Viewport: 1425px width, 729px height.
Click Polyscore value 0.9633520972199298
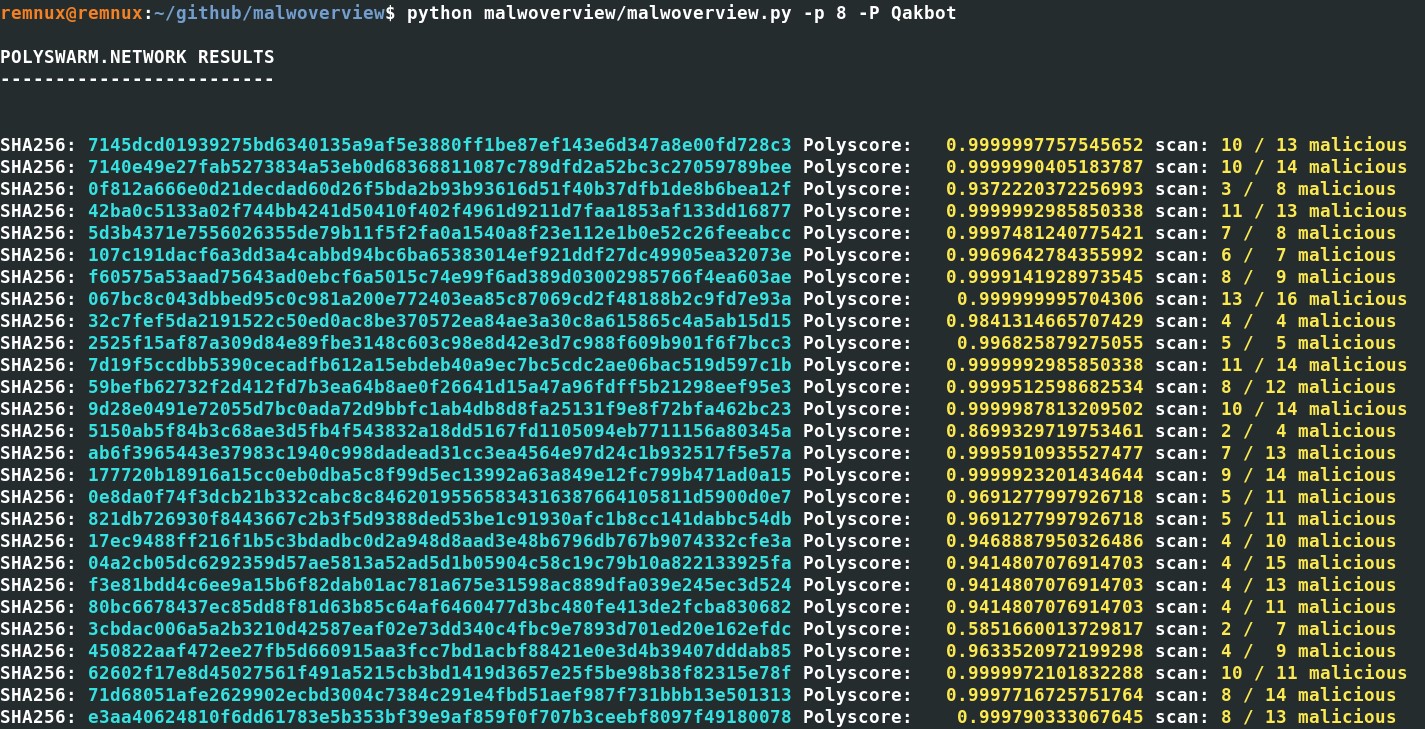pos(1044,651)
